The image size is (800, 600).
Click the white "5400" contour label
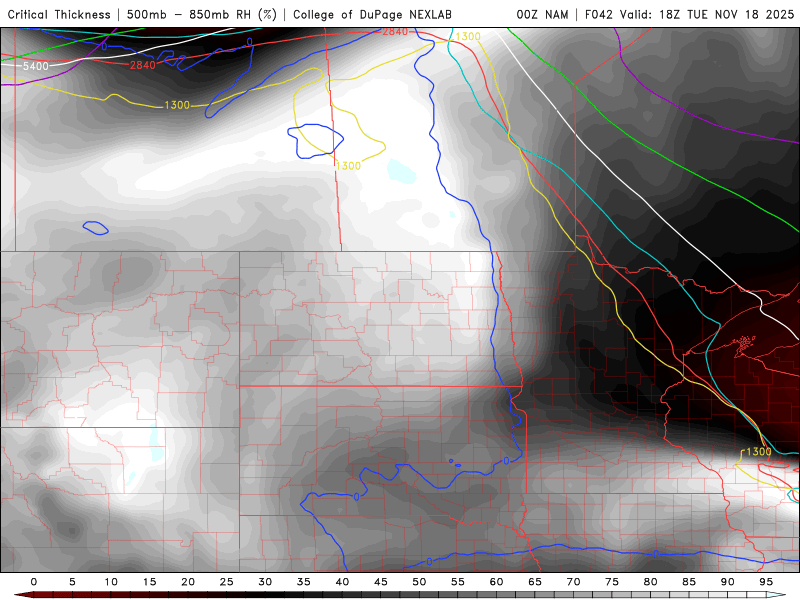35,66
